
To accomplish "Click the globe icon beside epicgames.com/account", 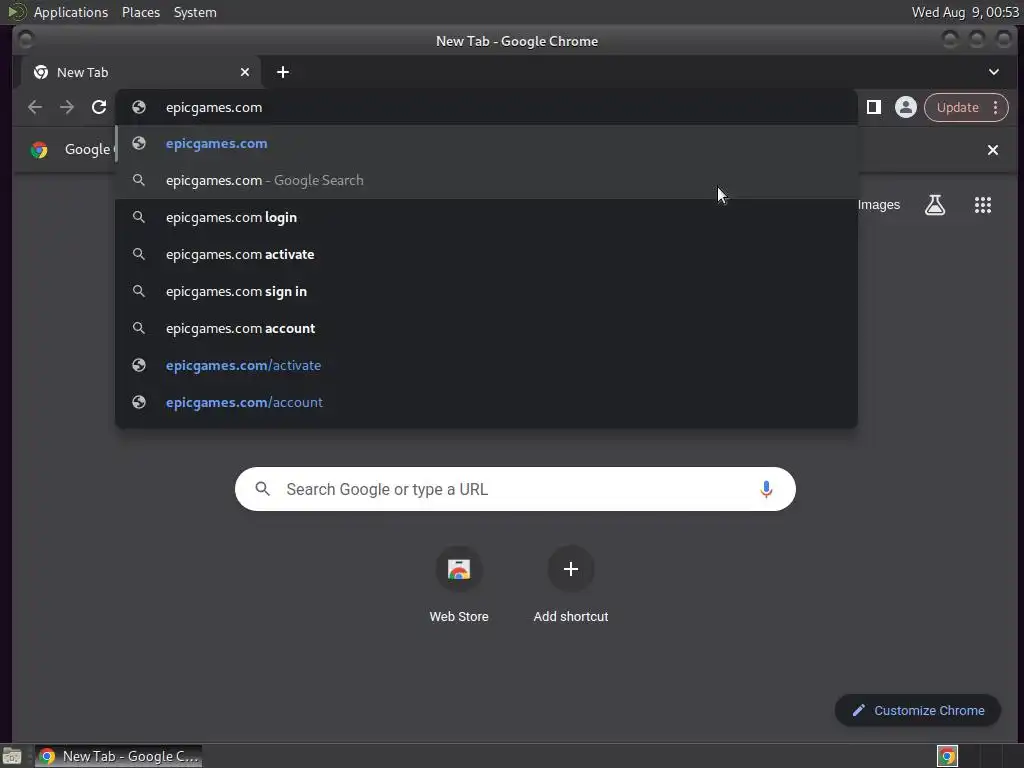I will tap(138, 402).
